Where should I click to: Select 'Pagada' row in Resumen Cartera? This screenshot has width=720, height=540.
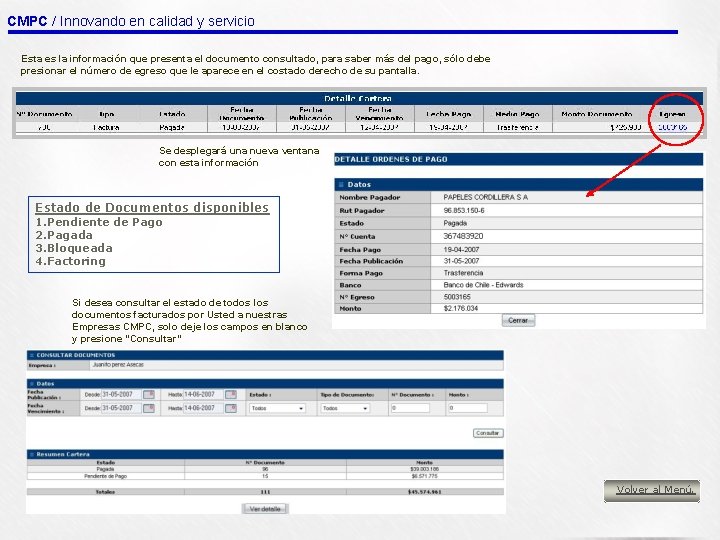click(x=265, y=469)
